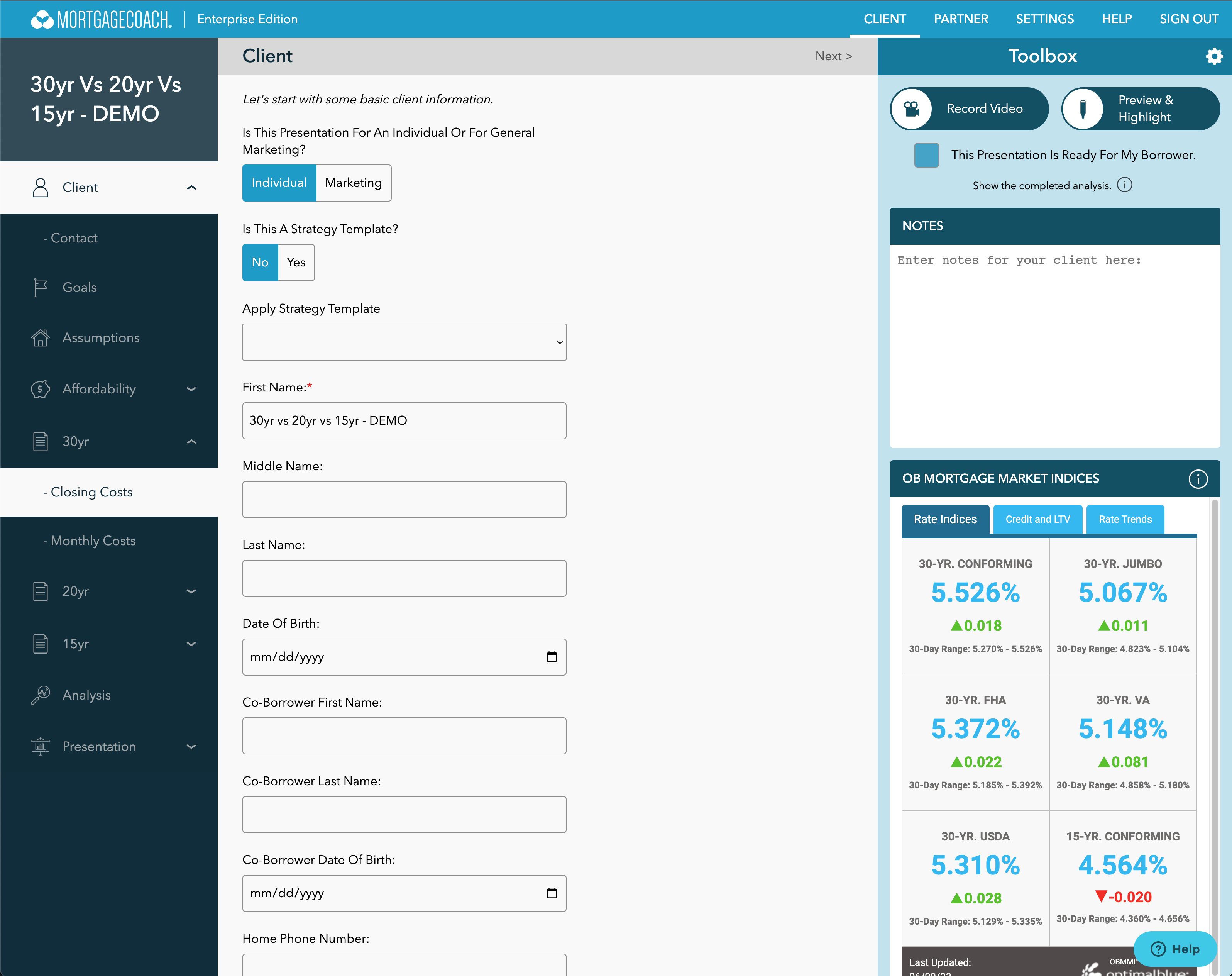This screenshot has height=976, width=1232.
Task: Open info icon for OB Mortgage Market Indices
Action: 1198,479
